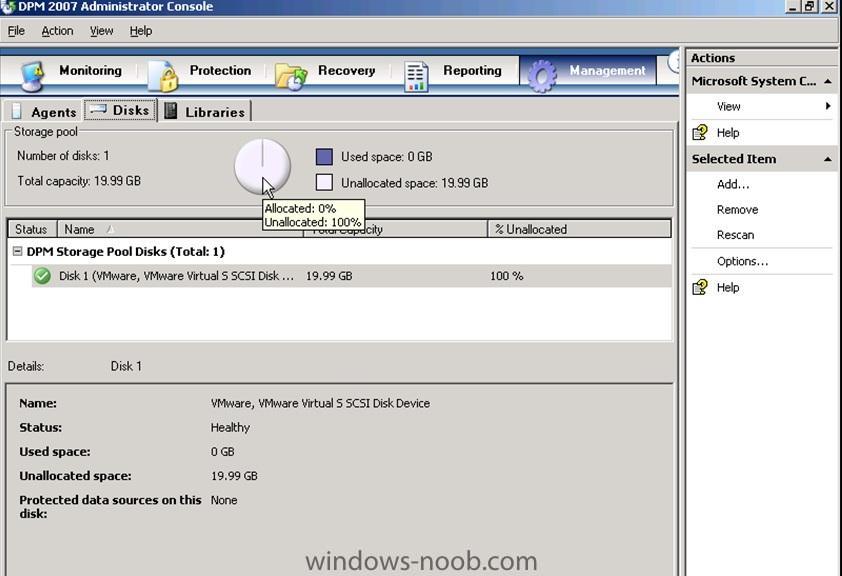Open the View menu in the menu bar
842x576 pixels.
(x=101, y=31)
